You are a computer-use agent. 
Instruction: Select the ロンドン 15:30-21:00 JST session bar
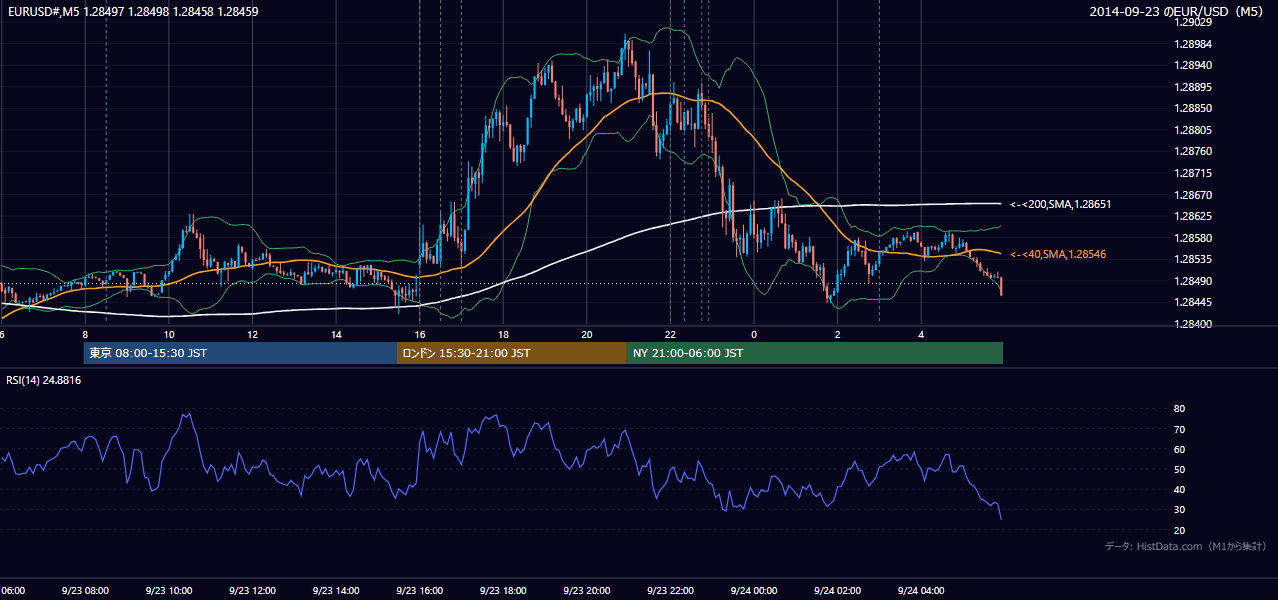[x=512, y=353]
